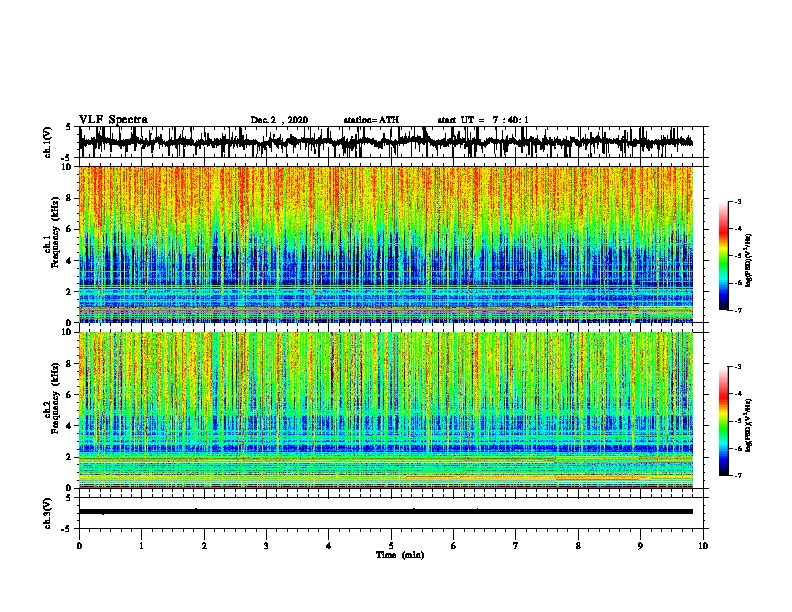Click inside the ch.1 spectrogram panel
792x612 pixels.
(x=386, y=244)
